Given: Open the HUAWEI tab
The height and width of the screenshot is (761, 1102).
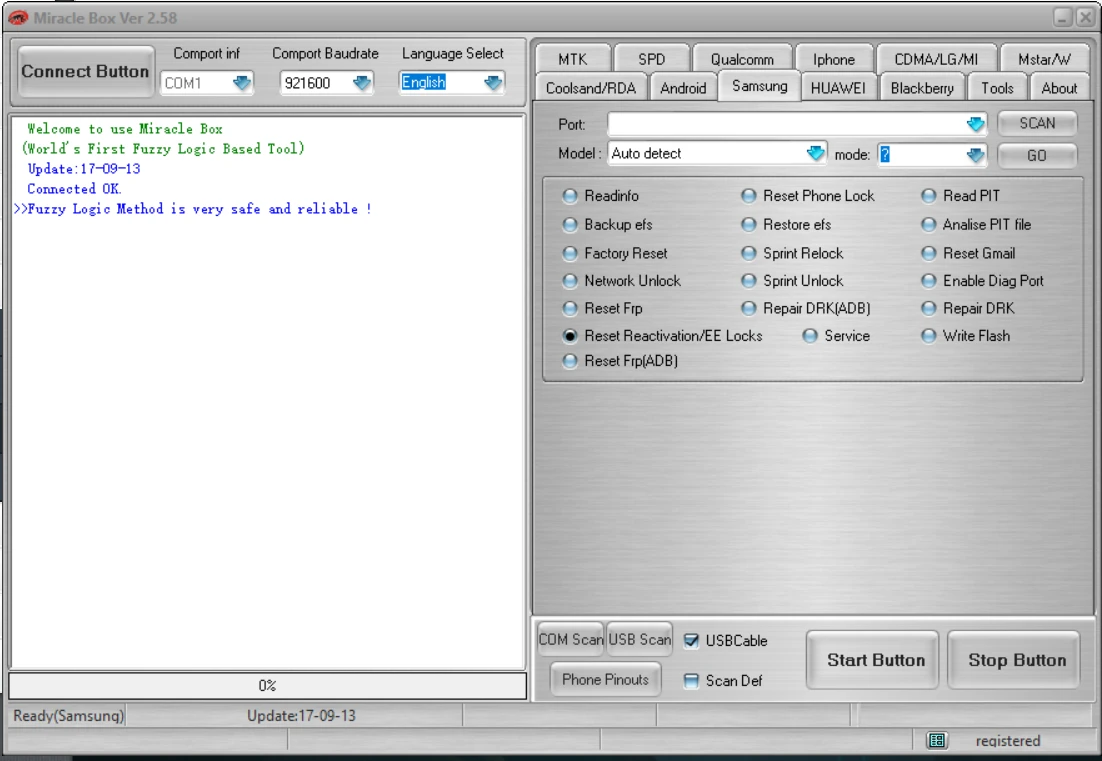Looking at the screenshot, I should tap(838, 88).
